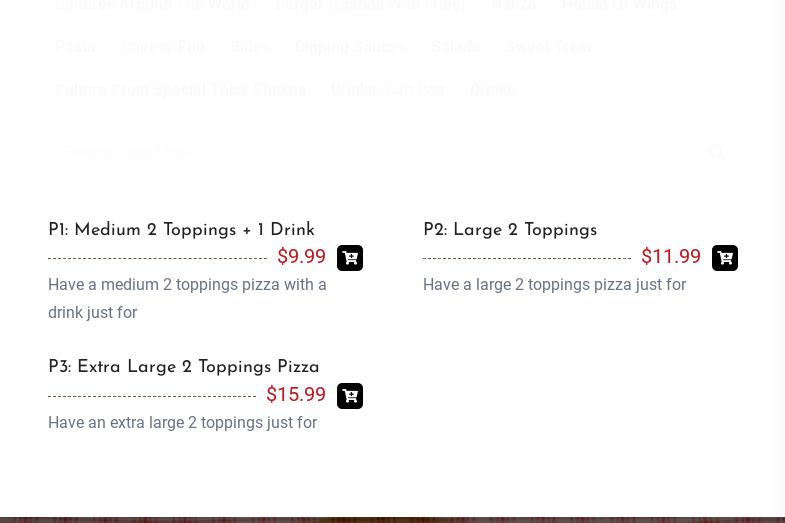Focus the menu search field
The height and width of the screenshot is (523, 785).
(x=370, y=153)
